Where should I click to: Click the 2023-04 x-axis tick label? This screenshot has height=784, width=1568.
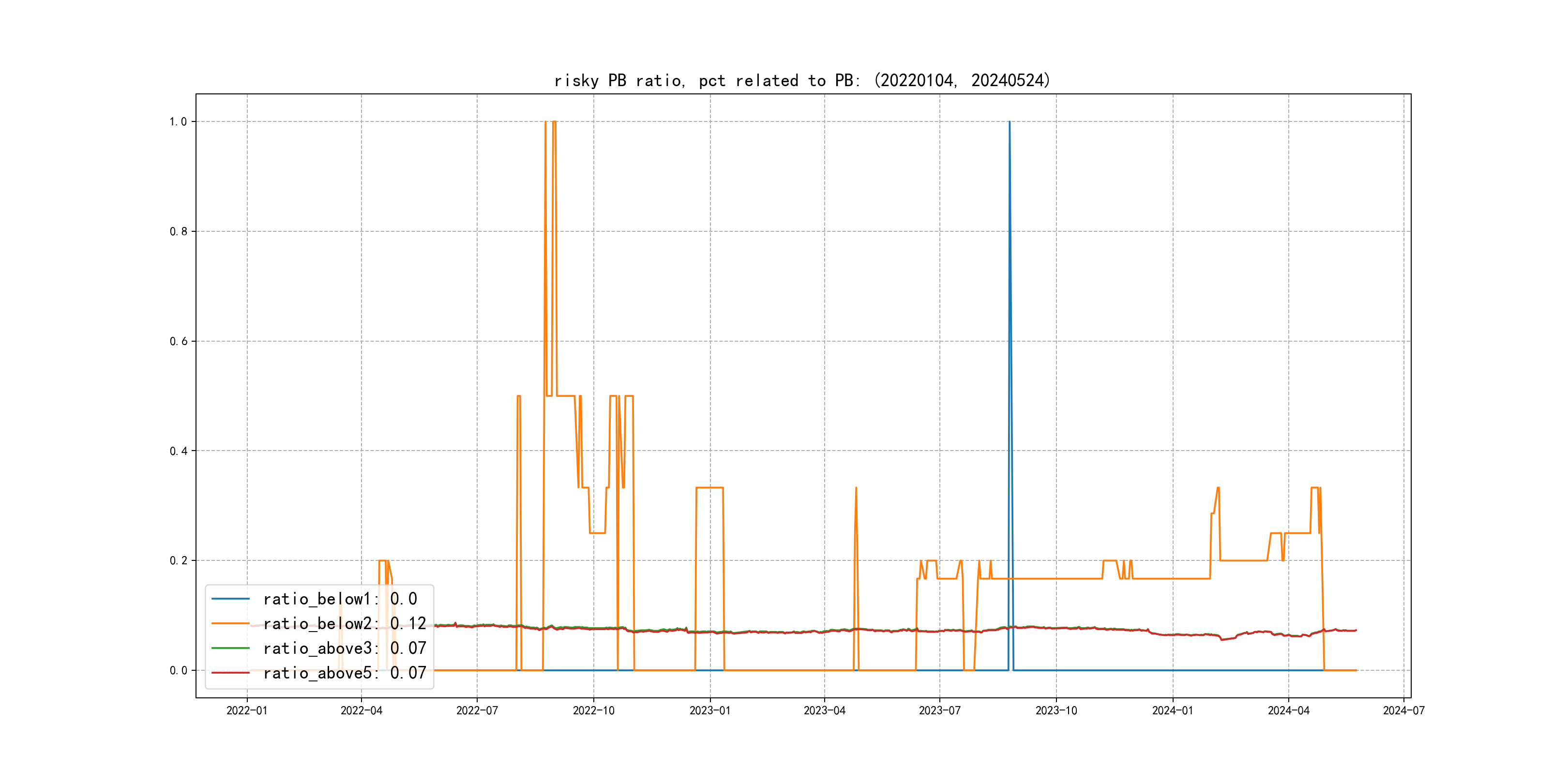pyautogui.click(x=824, y=710)
